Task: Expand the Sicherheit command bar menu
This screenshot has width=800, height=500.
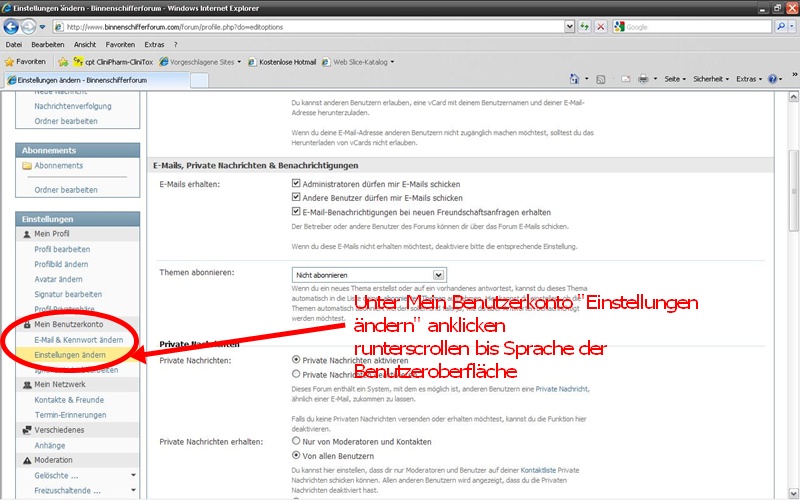Action: (x=710, y=78)
